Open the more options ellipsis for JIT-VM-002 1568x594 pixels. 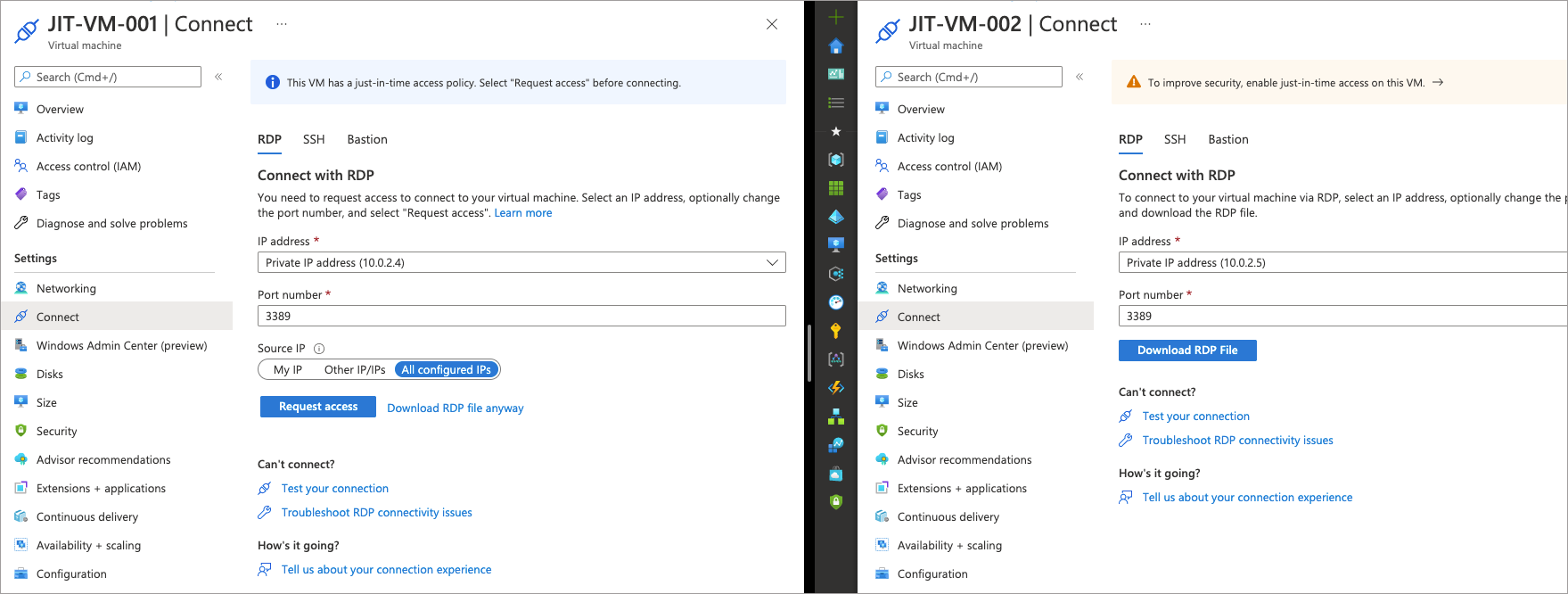click(x=1145, y=24)
